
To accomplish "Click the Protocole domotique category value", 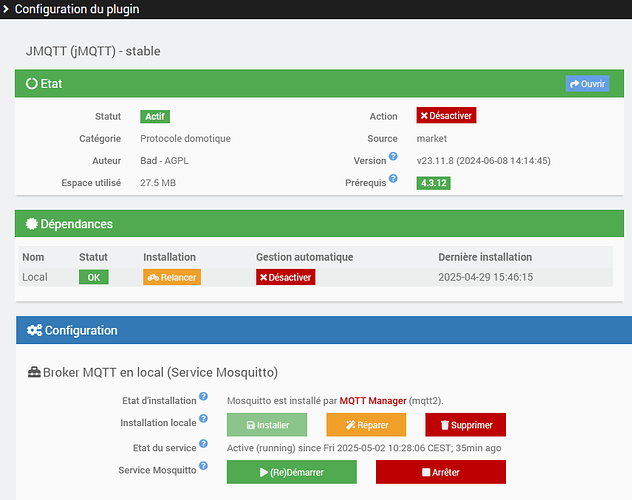I will (x=185, y=139).
